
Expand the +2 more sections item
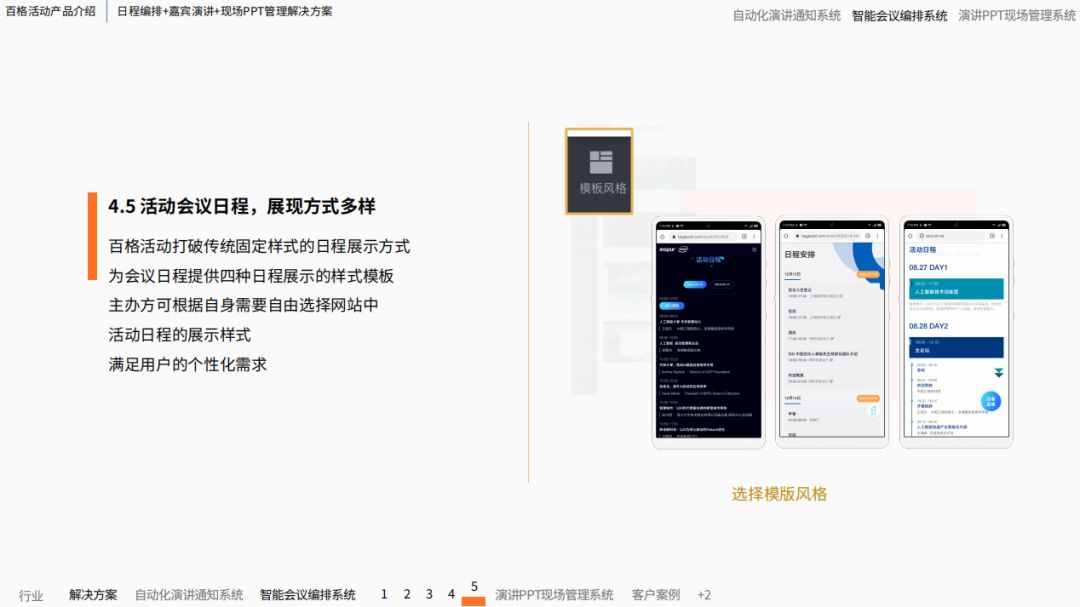[x=703, y=595]
